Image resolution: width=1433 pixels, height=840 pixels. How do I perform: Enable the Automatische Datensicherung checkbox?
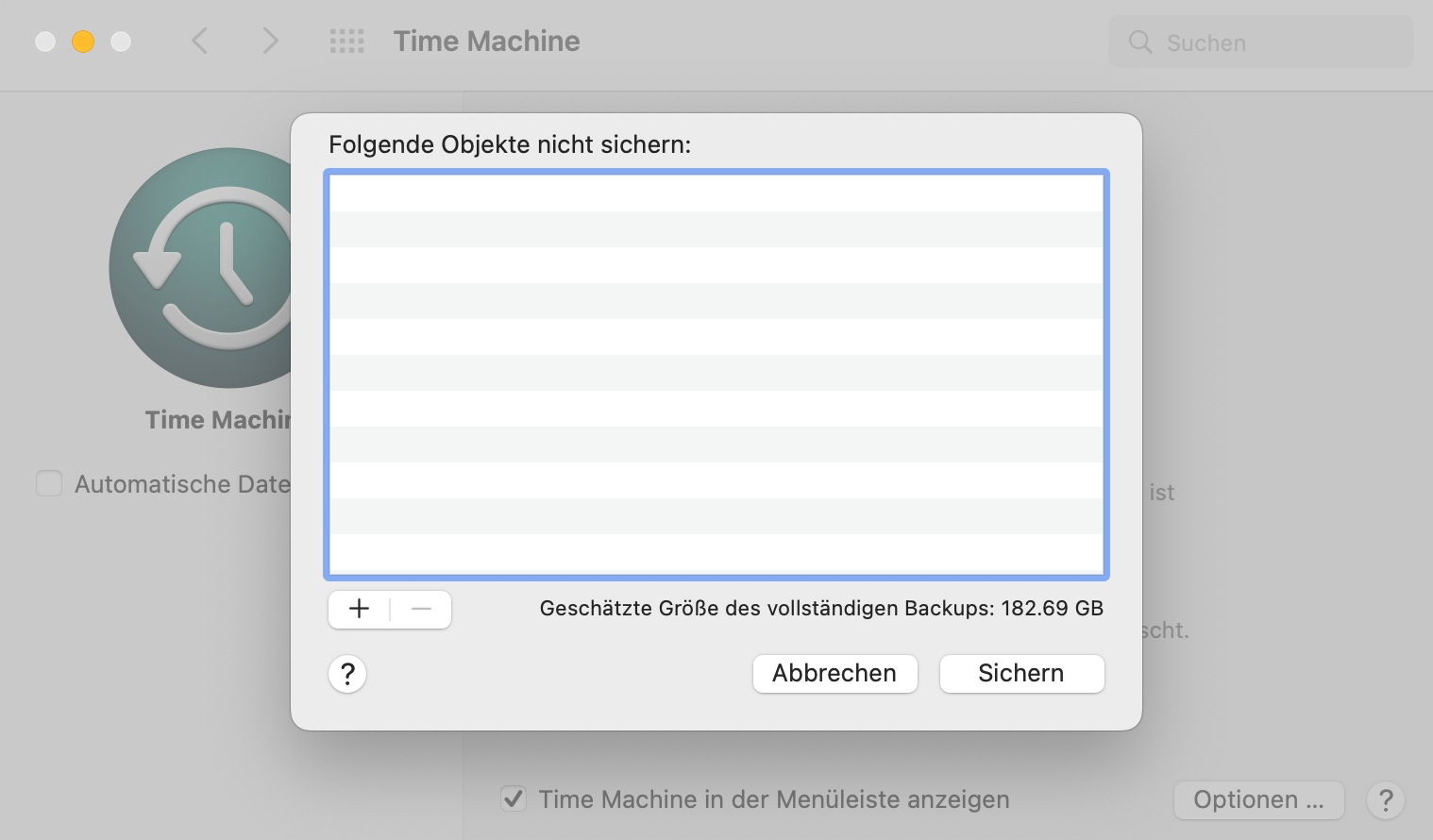point(49,484)
